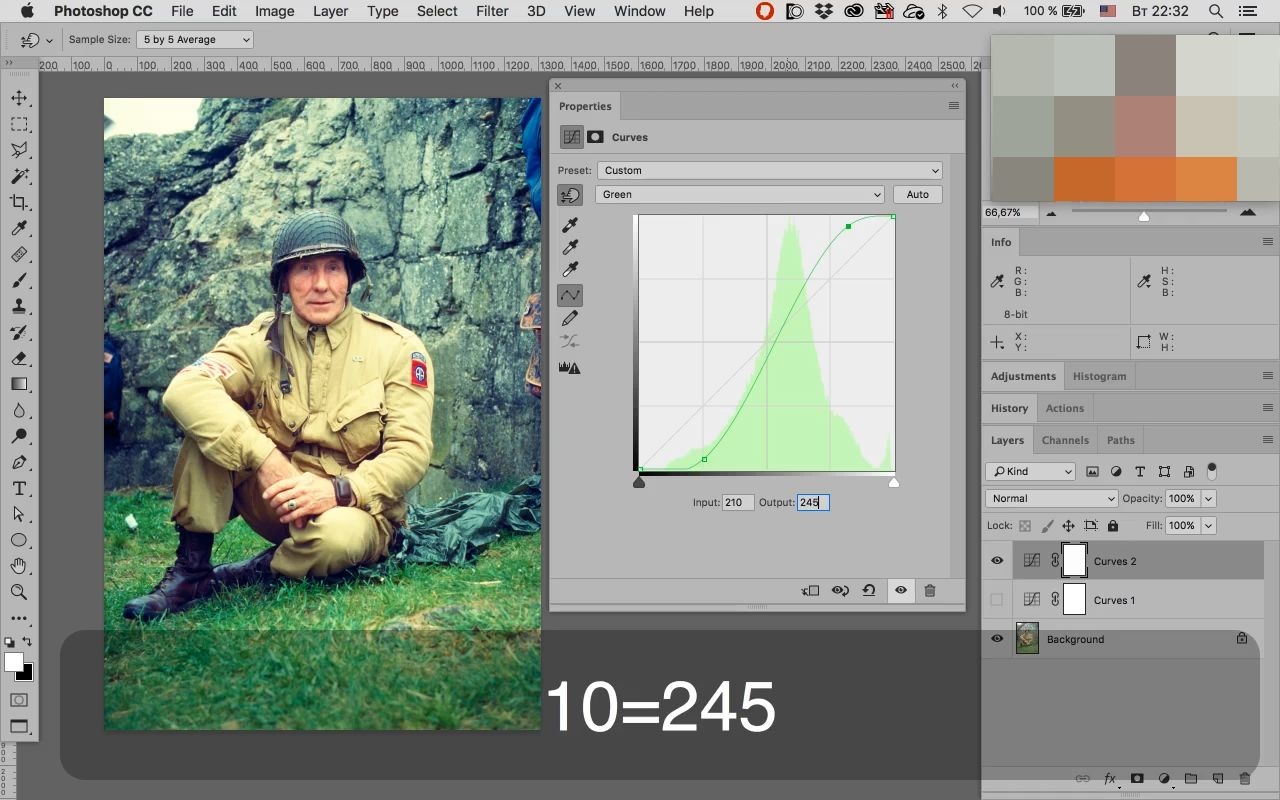Open the Layers panel options menu
Screen dimensions: 1280x800
[1268, 440]
